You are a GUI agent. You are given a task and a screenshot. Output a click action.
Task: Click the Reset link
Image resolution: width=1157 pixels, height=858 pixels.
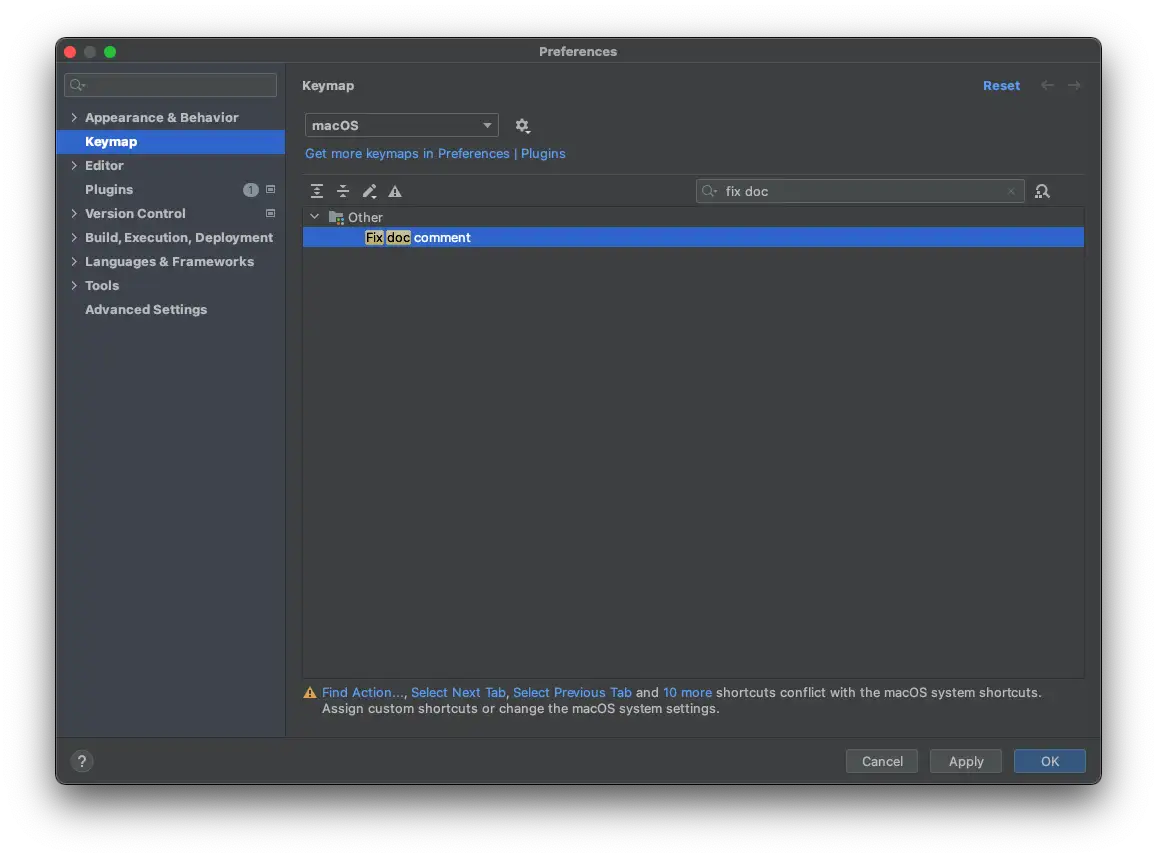point(1001,86)
